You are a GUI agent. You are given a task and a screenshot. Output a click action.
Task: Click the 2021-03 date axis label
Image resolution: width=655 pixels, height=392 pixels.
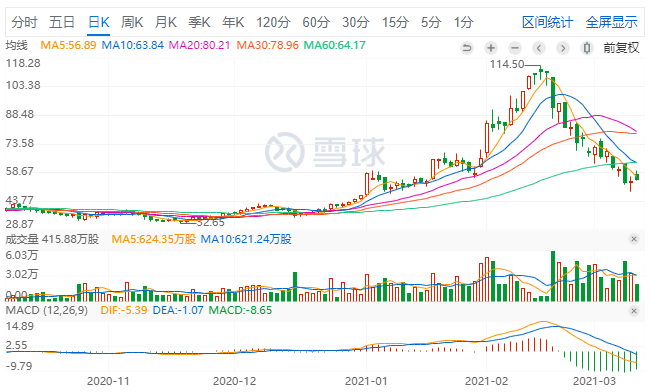(594, 381)
